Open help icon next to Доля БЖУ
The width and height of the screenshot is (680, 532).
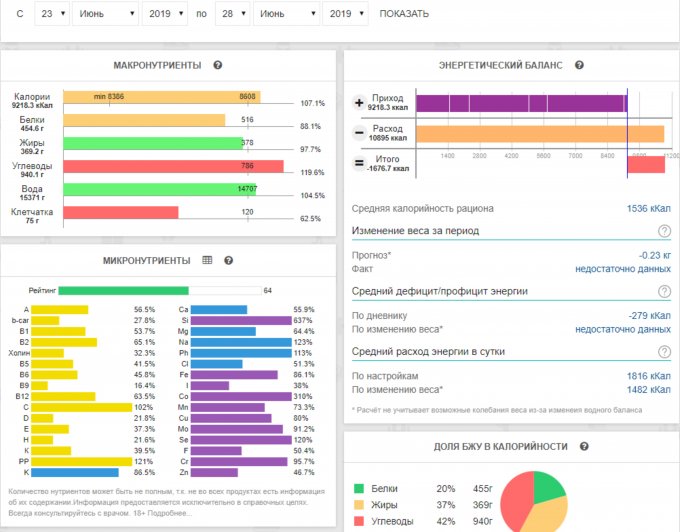[x=584, y=446]
